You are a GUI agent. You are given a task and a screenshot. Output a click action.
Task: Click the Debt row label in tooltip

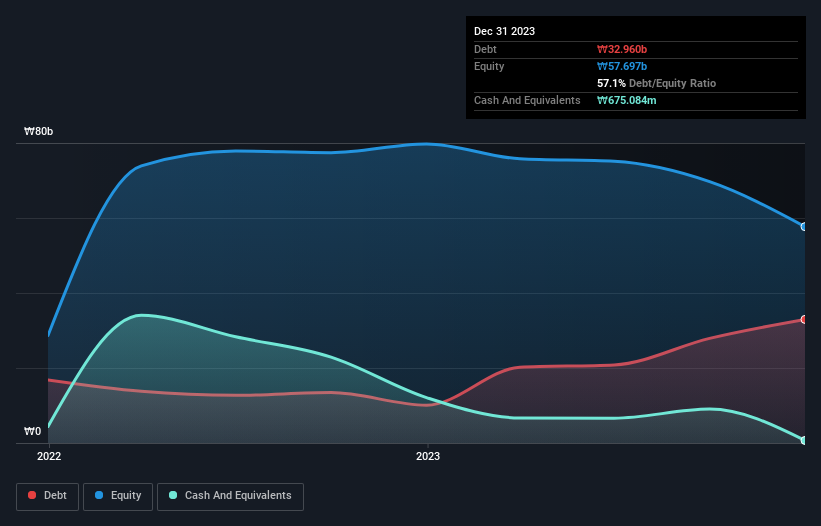pyautogui.click(x=485, y=49)
